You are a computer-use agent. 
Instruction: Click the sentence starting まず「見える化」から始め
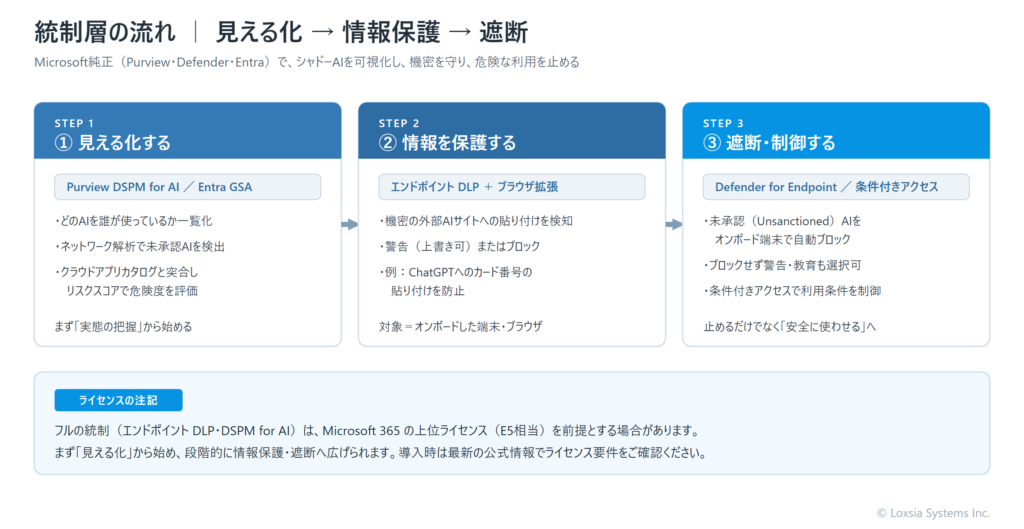(381, 453)
